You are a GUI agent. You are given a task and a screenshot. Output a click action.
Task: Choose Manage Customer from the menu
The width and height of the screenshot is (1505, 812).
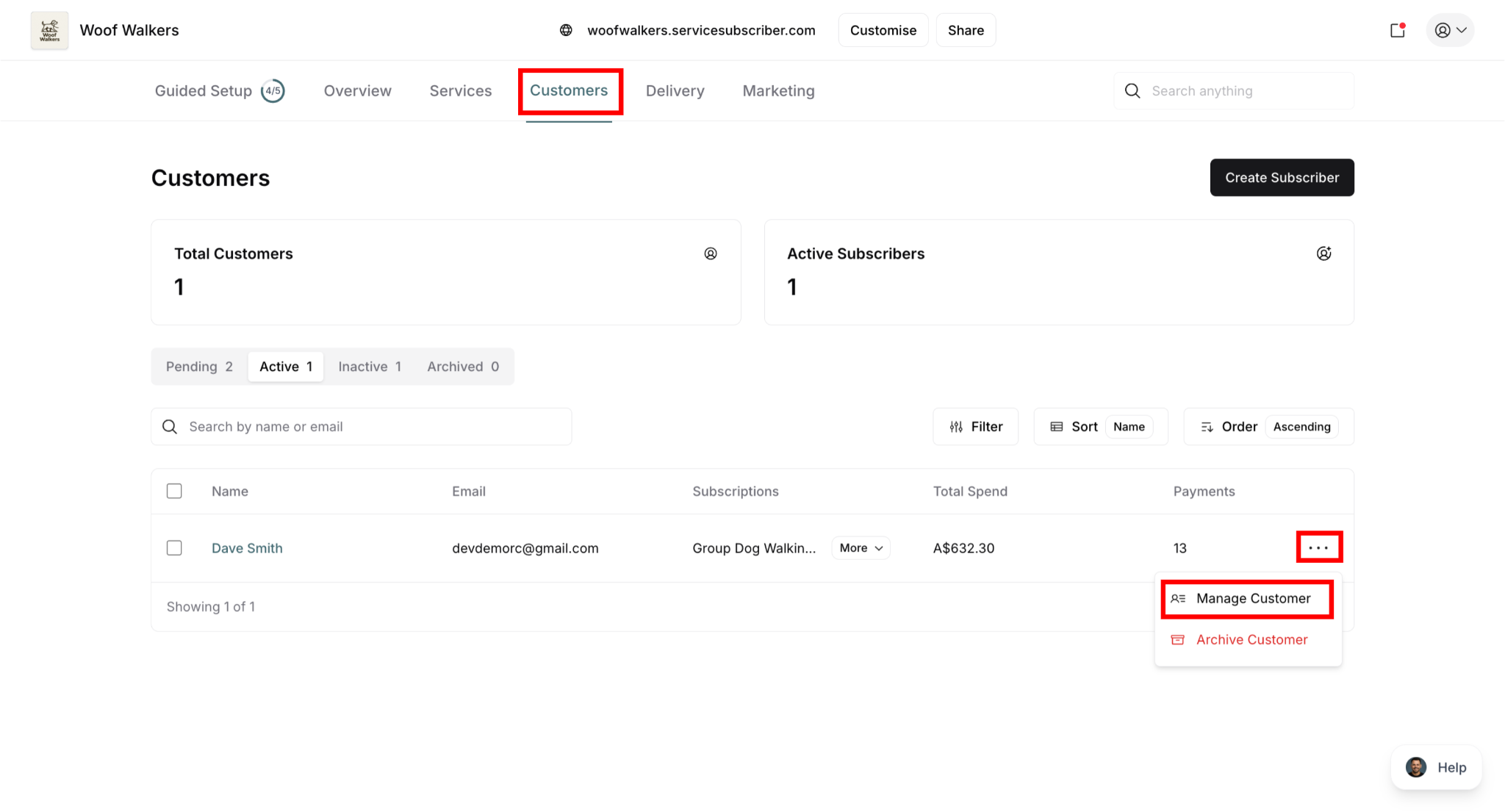point(1252,599)
